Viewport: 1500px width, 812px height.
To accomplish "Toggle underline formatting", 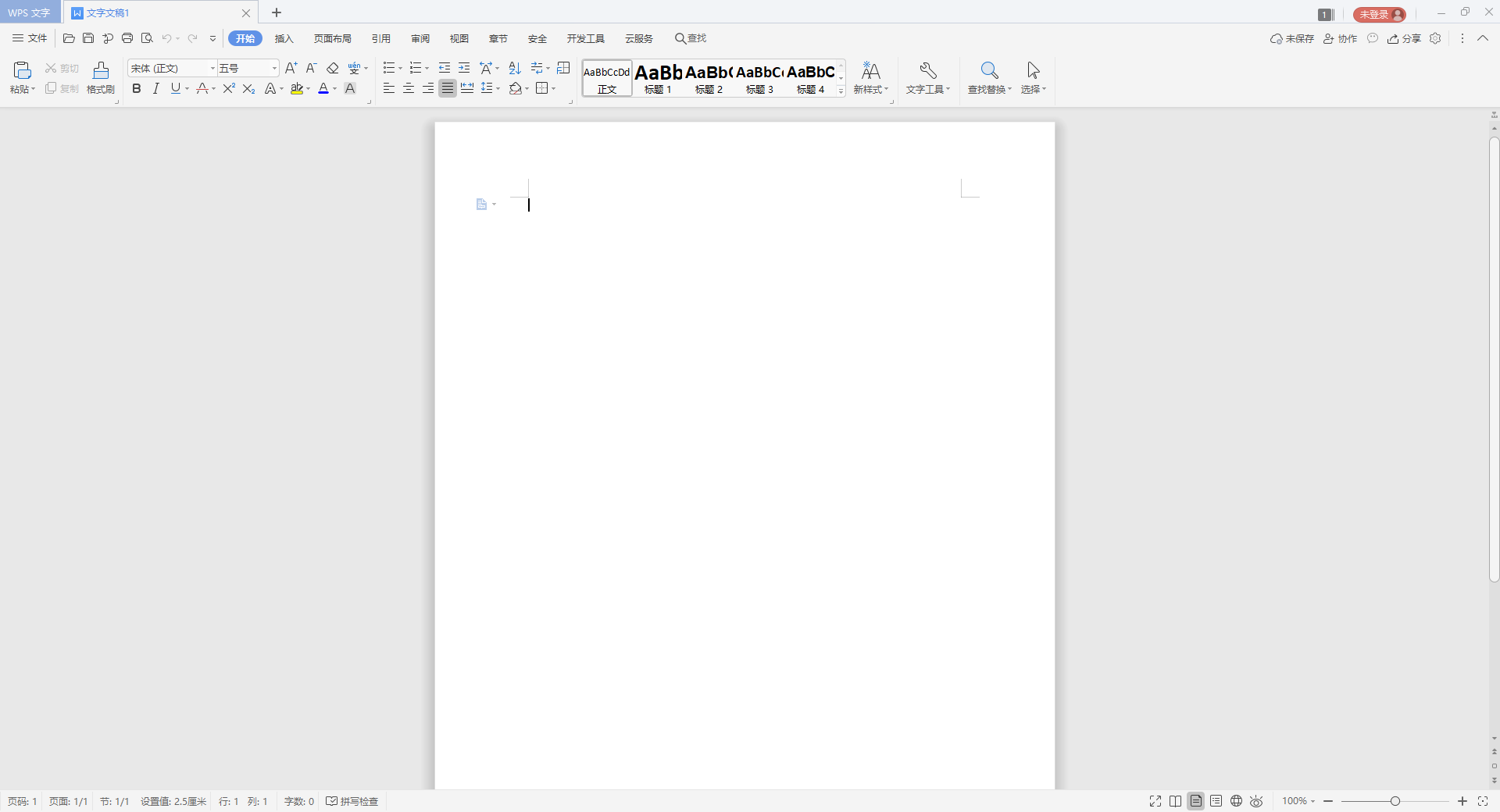I will pos(176,89).
